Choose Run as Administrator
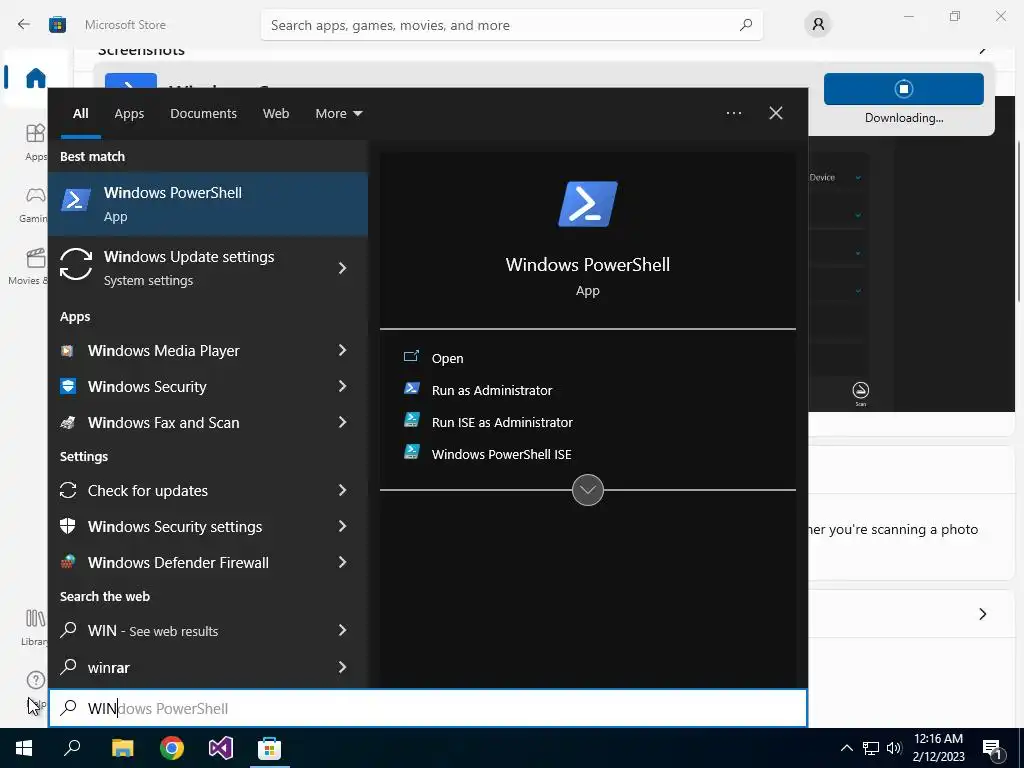1024x768 pixels. point(492,391)
